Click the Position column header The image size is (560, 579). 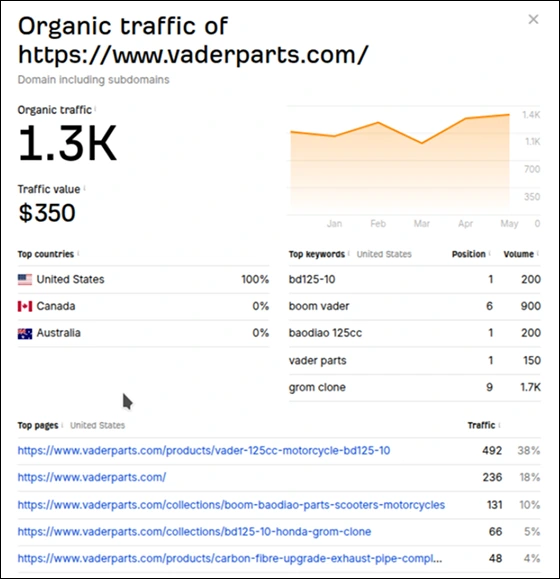[468, 254]
